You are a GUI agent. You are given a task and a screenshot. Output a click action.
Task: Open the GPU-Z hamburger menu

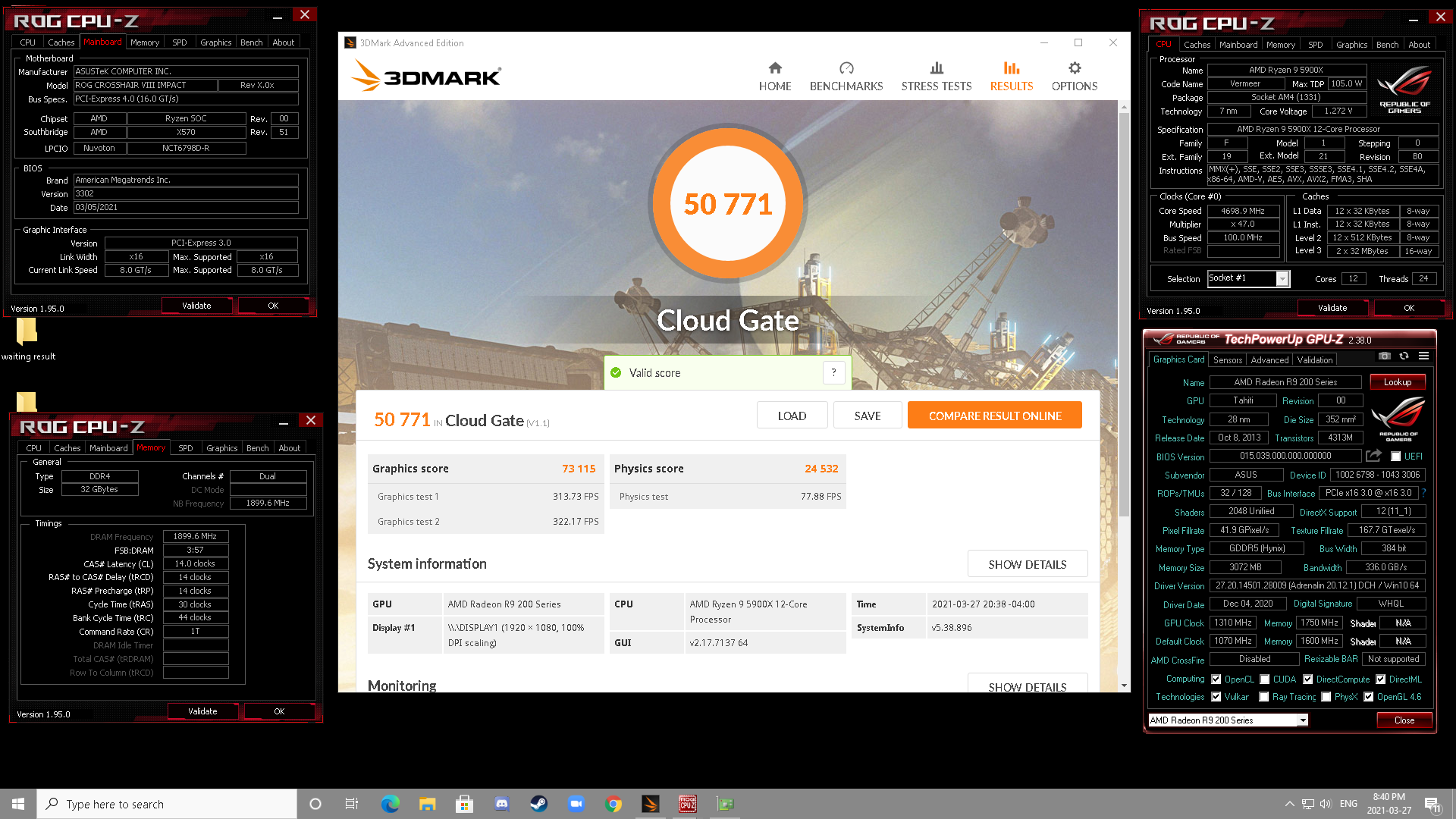point(1423,356)
